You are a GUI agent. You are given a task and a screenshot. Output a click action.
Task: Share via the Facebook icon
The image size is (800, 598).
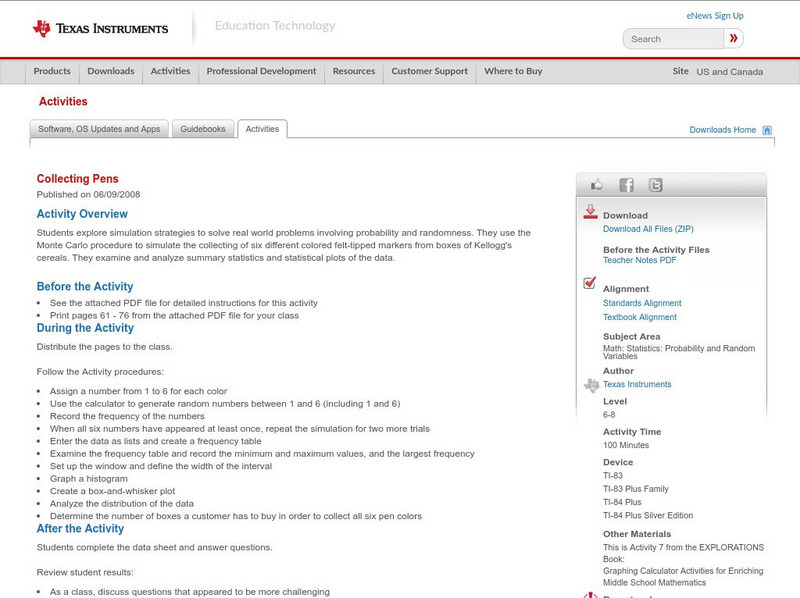626,185
